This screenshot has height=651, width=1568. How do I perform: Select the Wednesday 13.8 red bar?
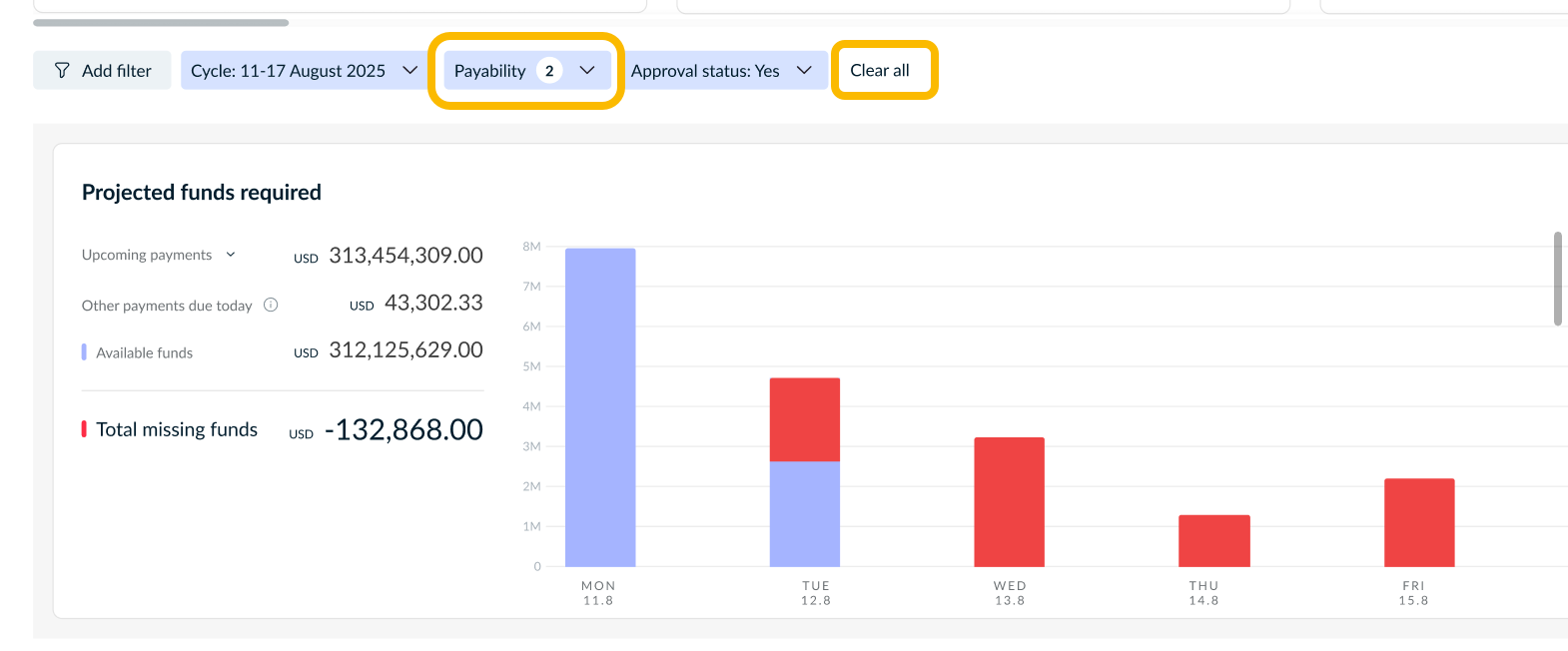pyautogui.click(x=1010, y=502)
